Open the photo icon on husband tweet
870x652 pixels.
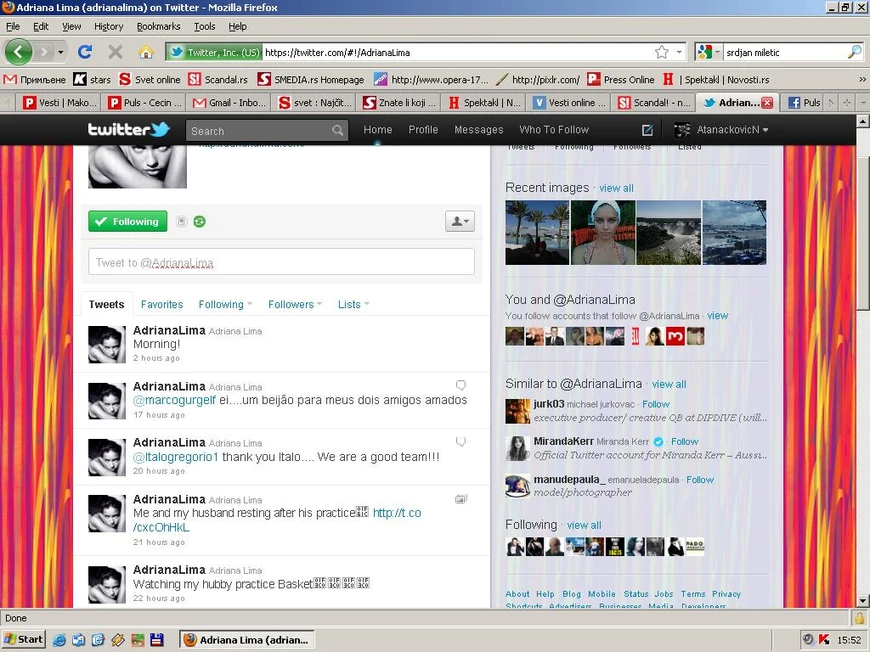point(460,498)
